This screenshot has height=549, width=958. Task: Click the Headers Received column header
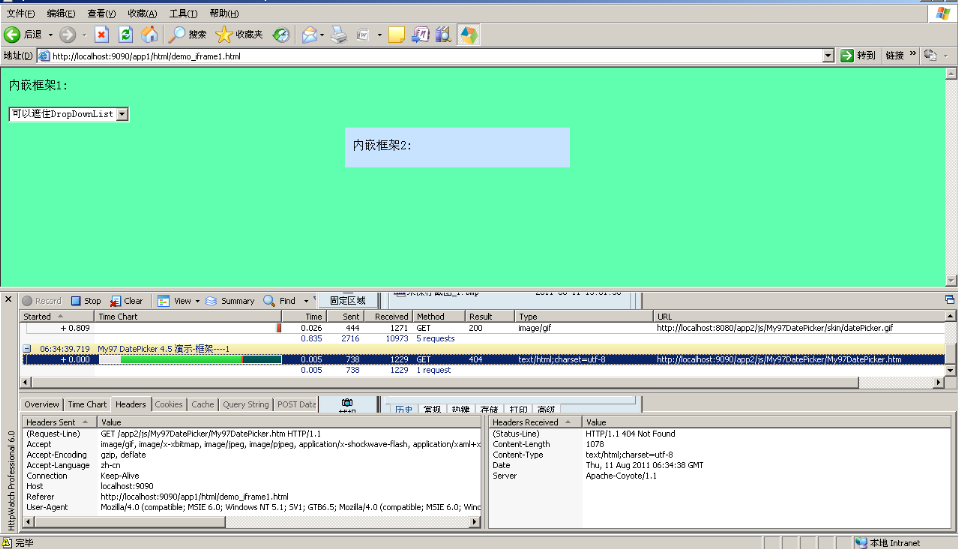[x=535, y=422]
